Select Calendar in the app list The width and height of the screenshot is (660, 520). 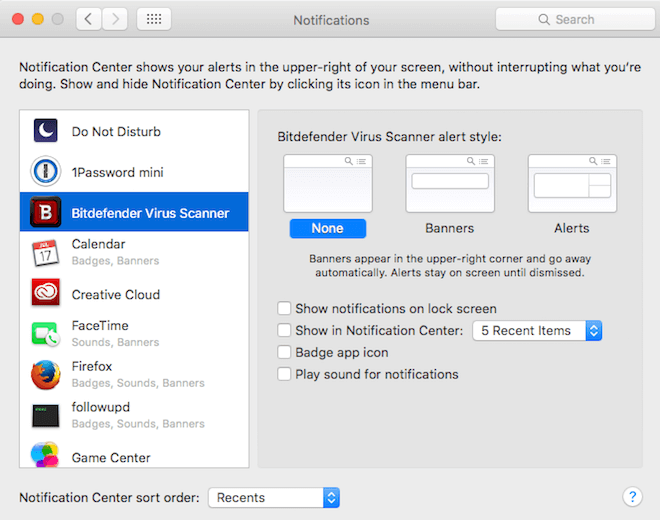point(134,252)
